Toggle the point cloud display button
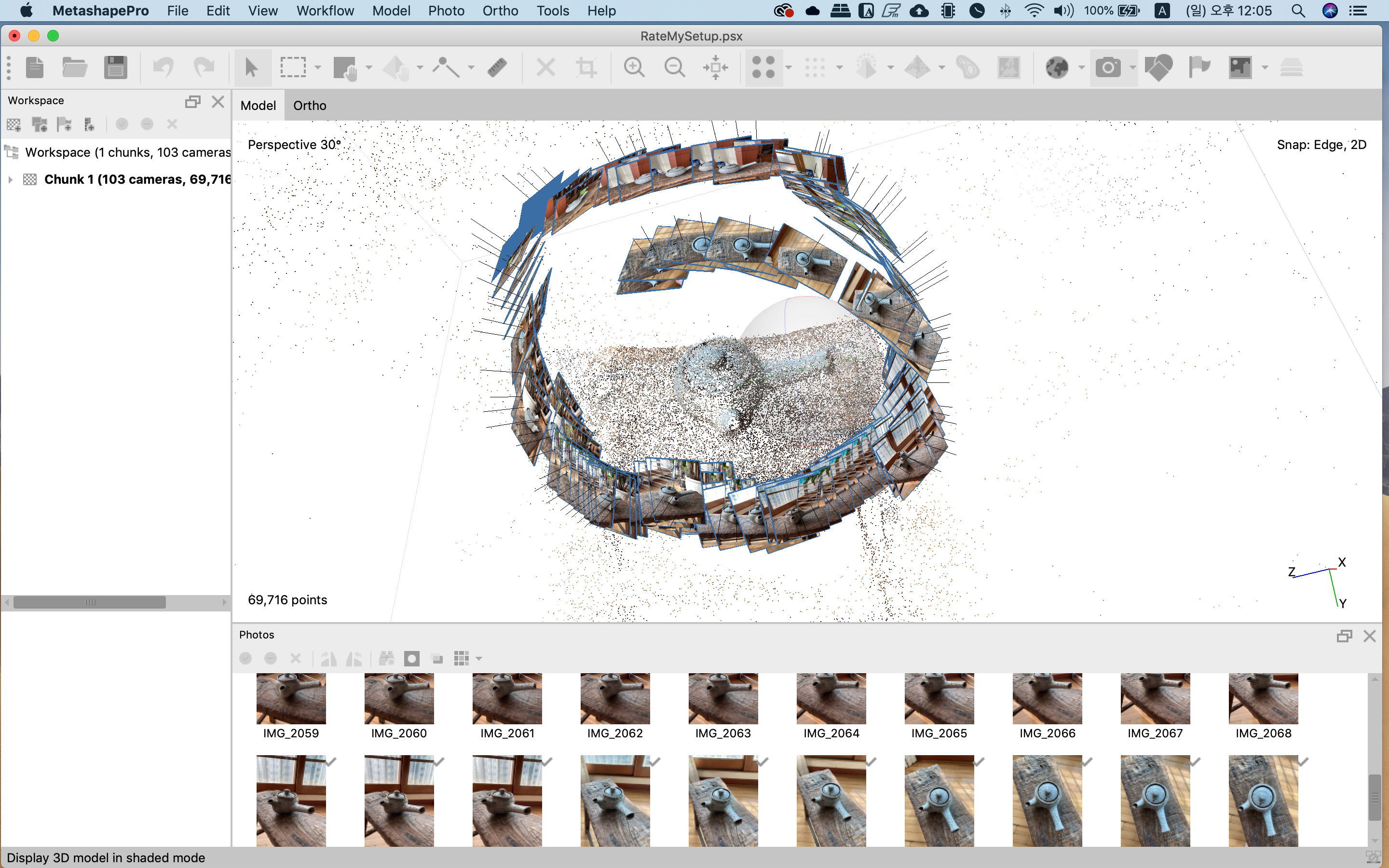Viewport: 1389px width, 868px height. (x=763, y=68)
